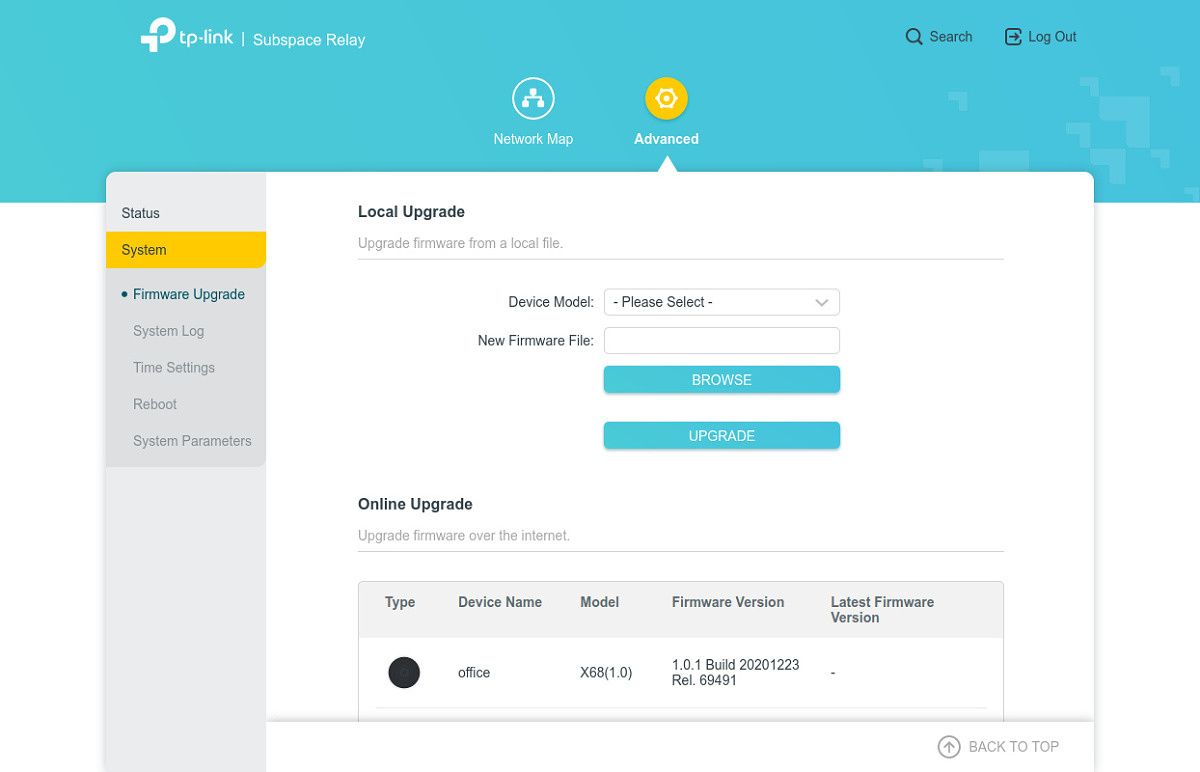Open the Status sidebar section
Viewport: 1200px width, 772px height.
click(x=141, y=213)
